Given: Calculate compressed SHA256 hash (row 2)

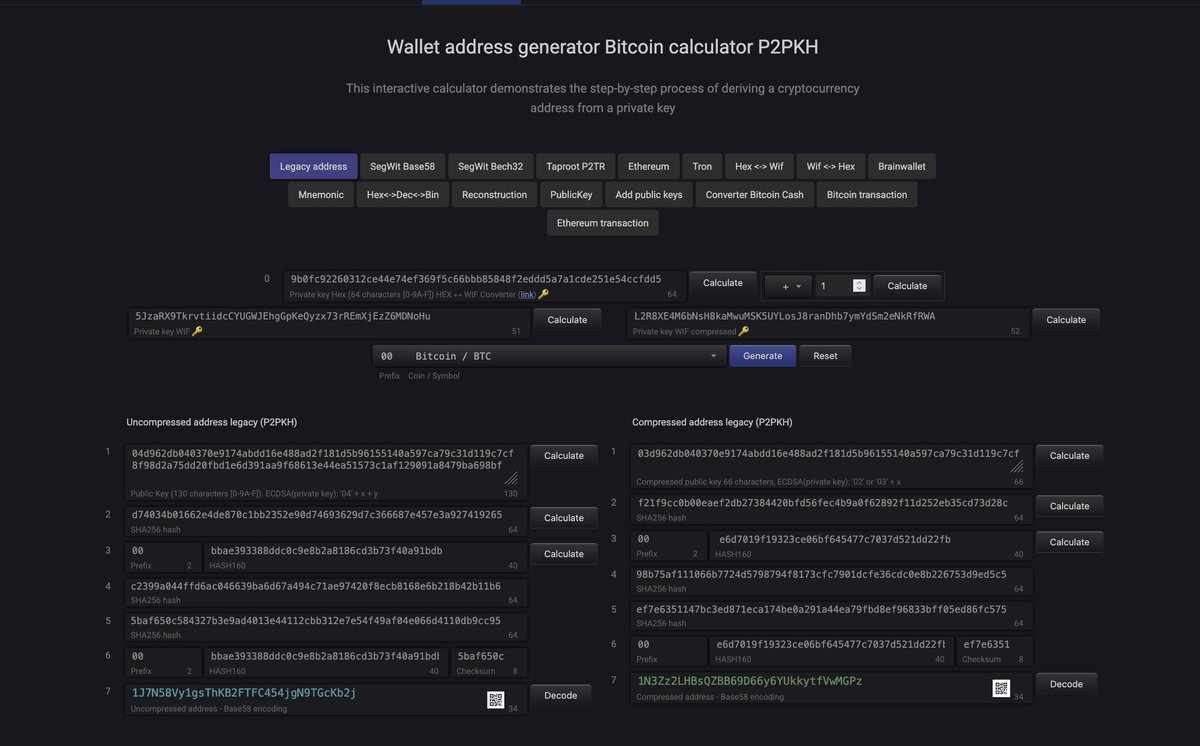Looking at the screenshot, I should [1069, 506].
